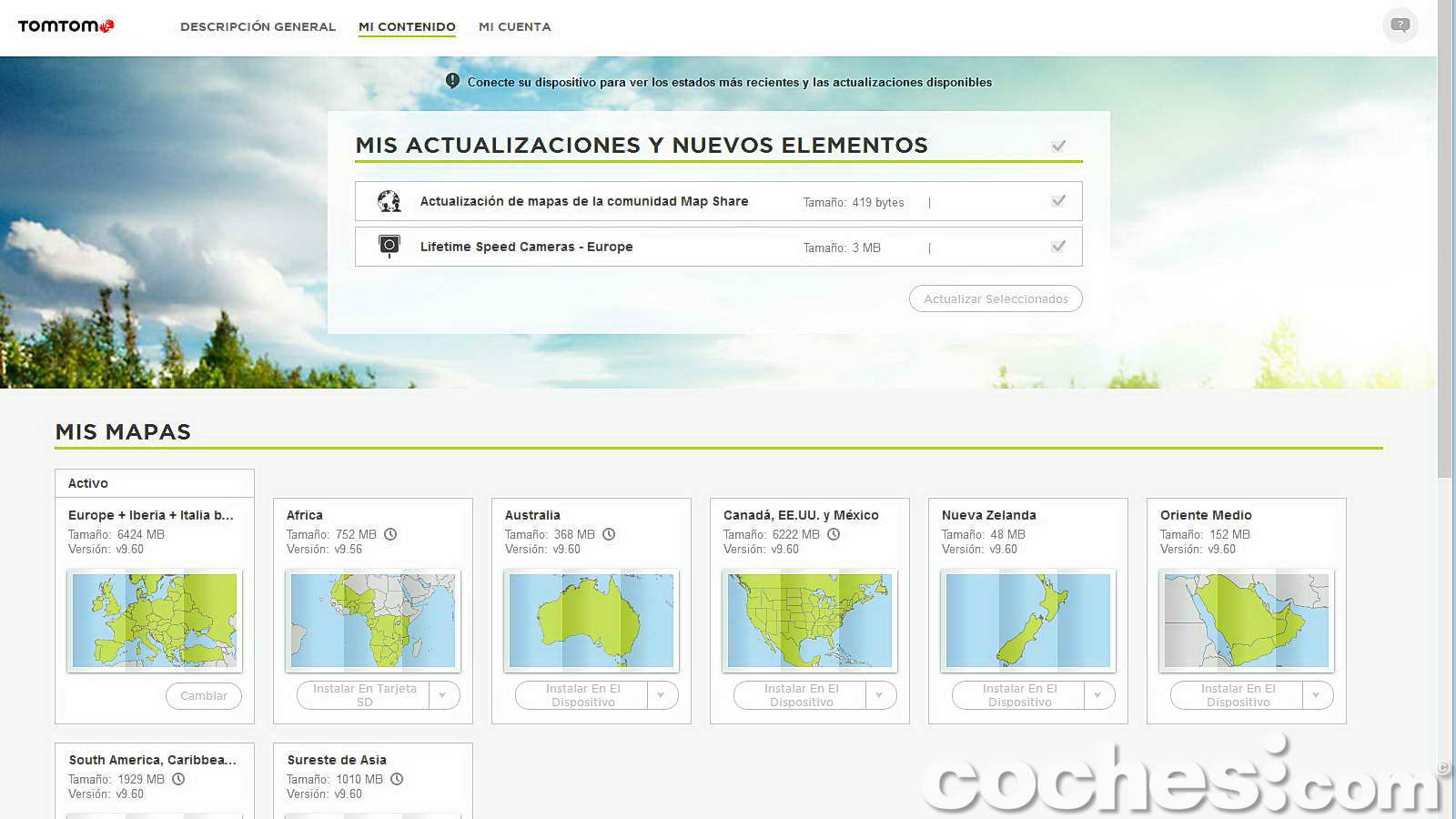
Task: Click the Map Share globe icon
Action: point(389,201)
